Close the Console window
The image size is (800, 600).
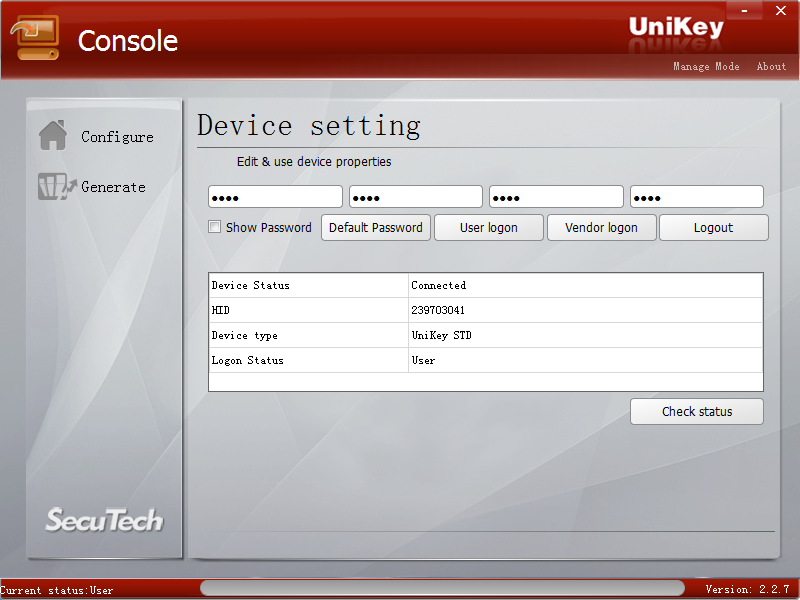781,10
